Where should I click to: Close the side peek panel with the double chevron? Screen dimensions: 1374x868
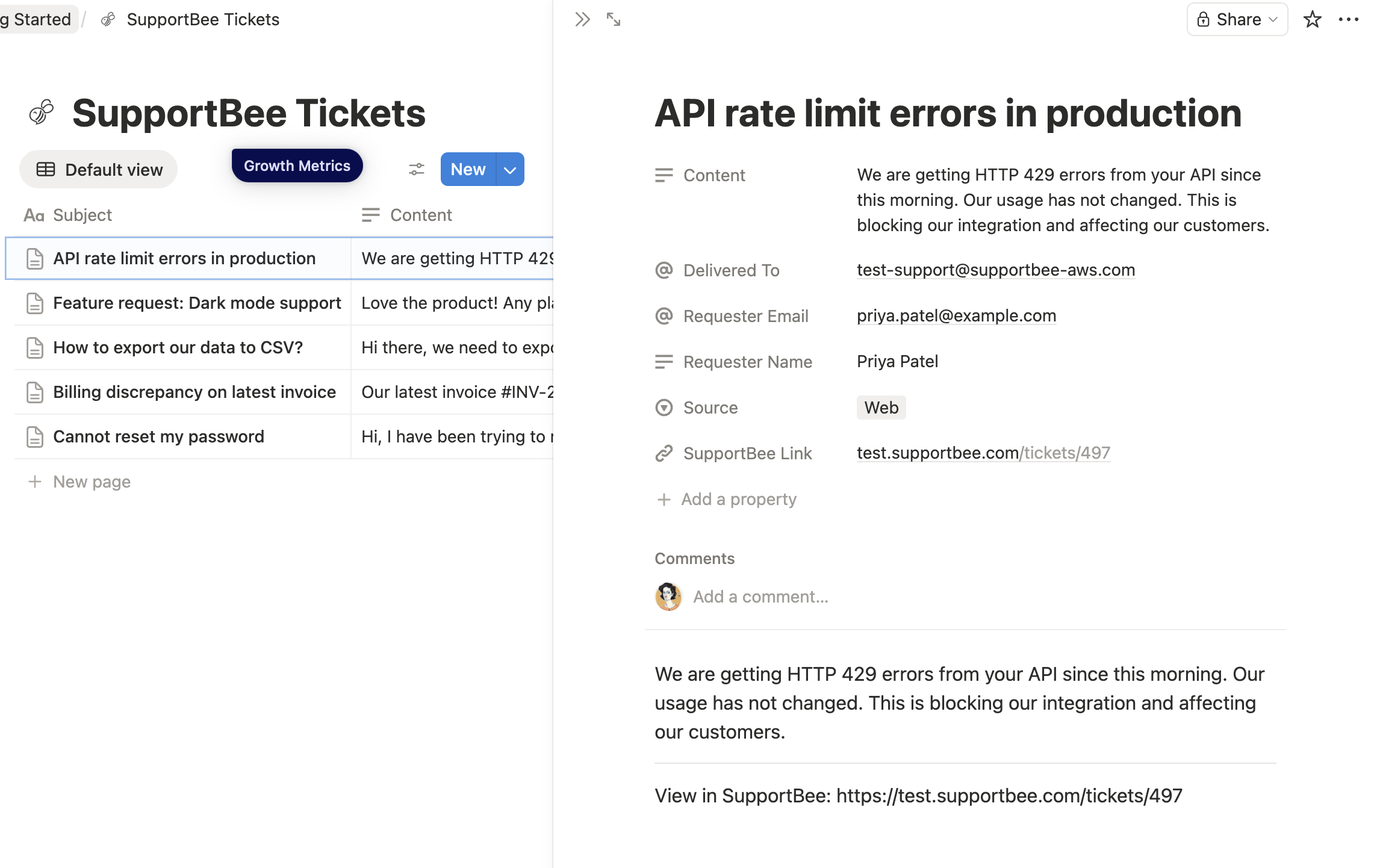click(582, 20)
